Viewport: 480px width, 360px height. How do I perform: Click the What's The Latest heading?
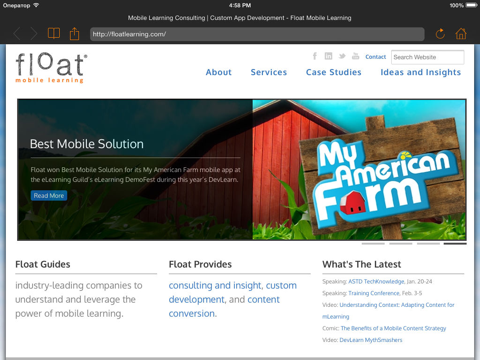click(x=361, y=264)
